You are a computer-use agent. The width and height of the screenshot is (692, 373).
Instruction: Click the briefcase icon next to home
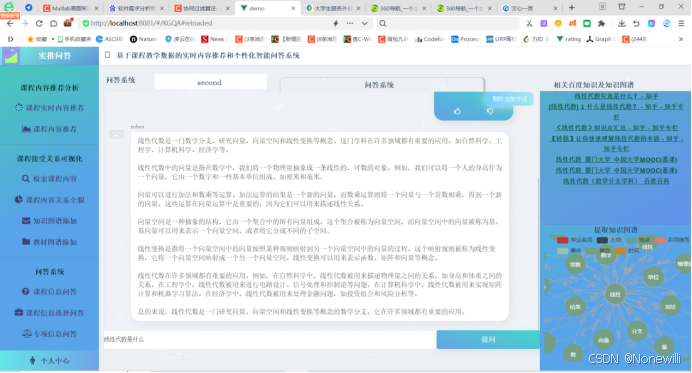pos(68,23)
